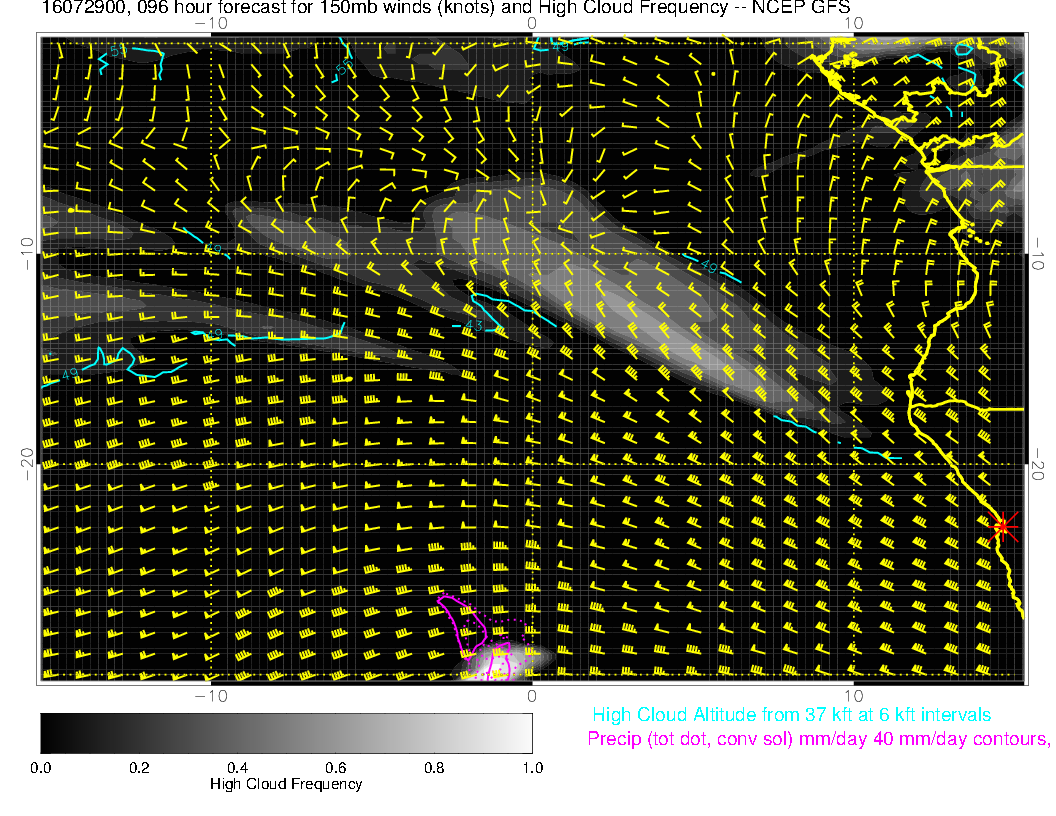Image resolution: width=1056 pixels, height=816 pixels.
Task: Select the High Cloud Frequency colorbar caption
Action: click(286, 784)
